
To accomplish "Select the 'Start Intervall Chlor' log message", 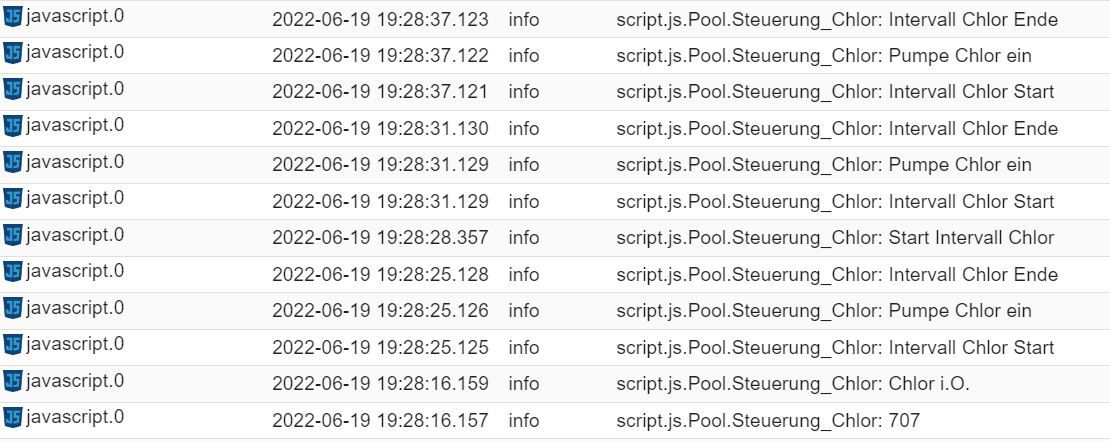I will point(835,238).
